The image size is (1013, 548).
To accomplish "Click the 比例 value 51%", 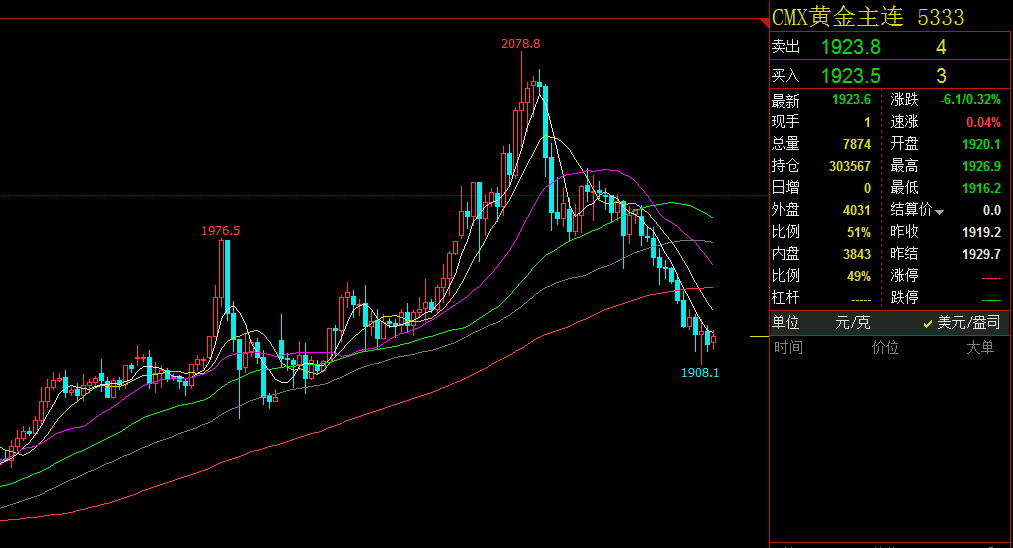I will tap(859, 232).
